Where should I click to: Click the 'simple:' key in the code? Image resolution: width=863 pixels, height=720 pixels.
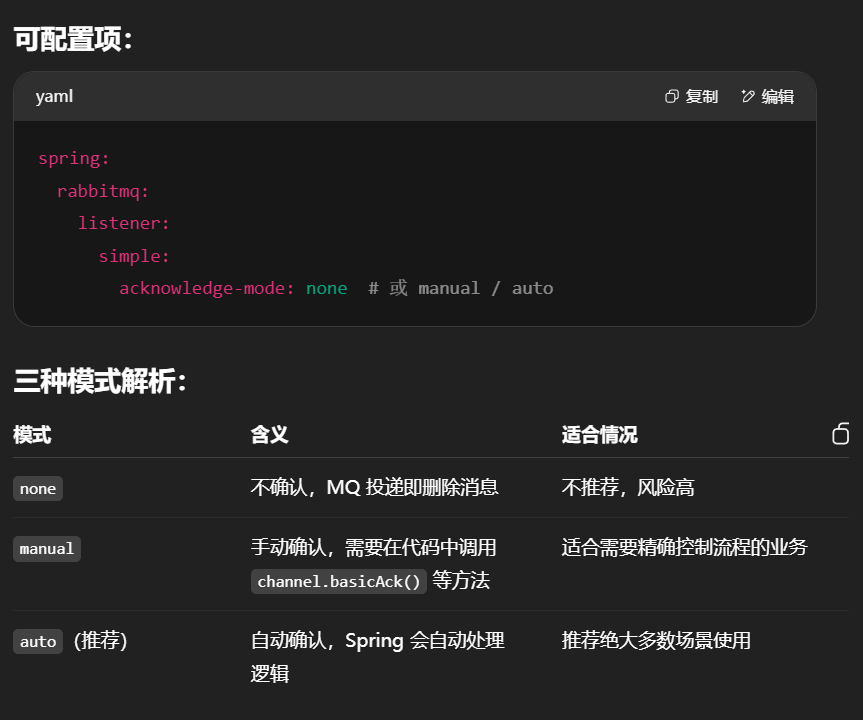134,256
